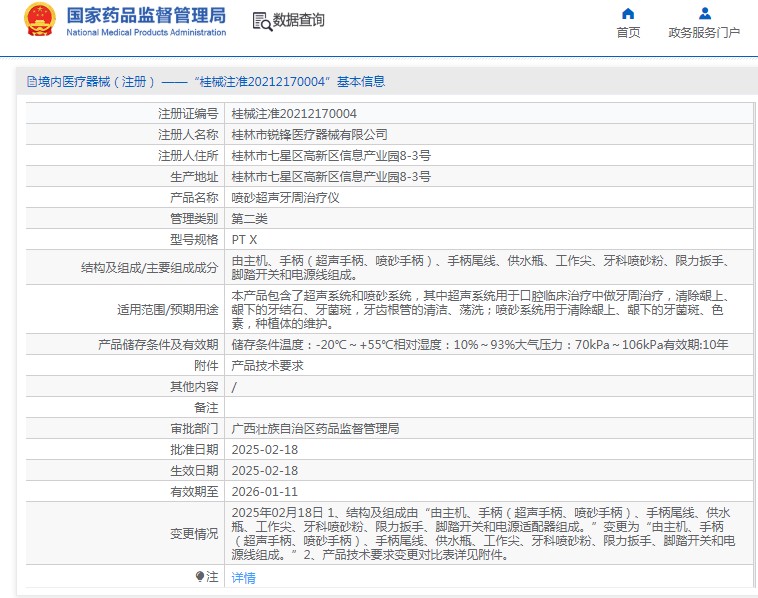Viewport: 758px width, 598px height.
Task: Click the bullet icon beside 注 label
Action: [x=200, y=577]
